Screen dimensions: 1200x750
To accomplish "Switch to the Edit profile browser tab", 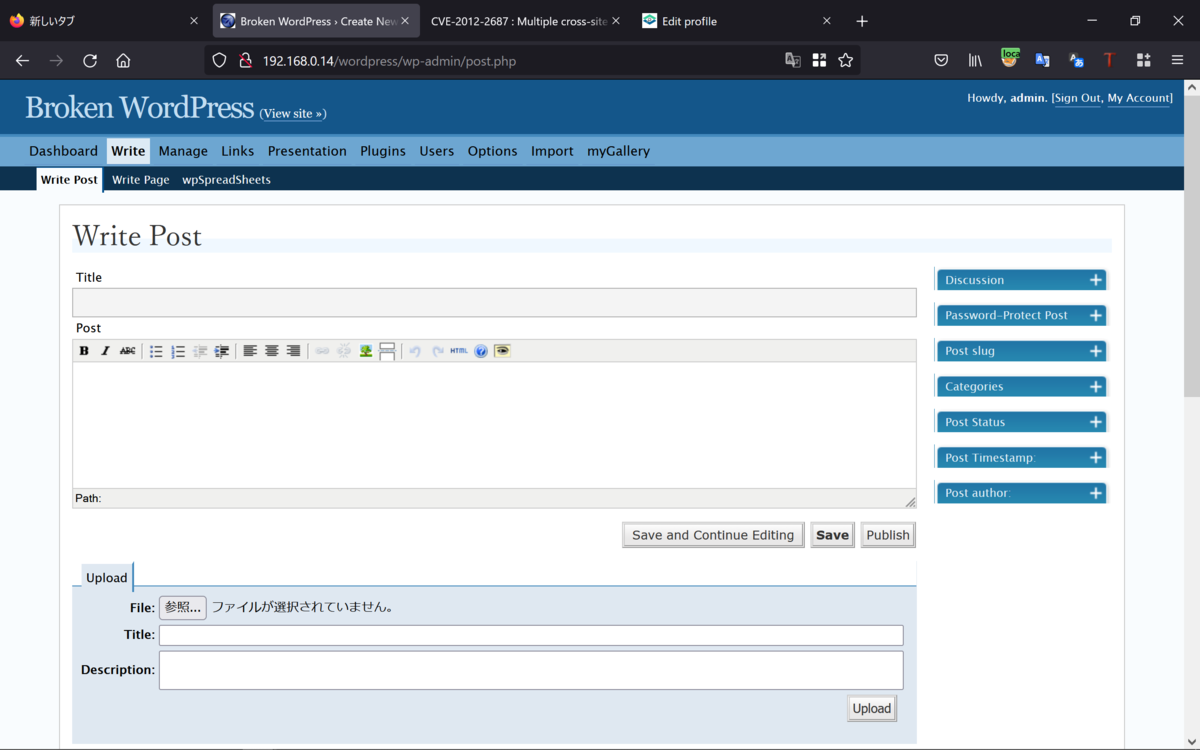I will [734, 21].
